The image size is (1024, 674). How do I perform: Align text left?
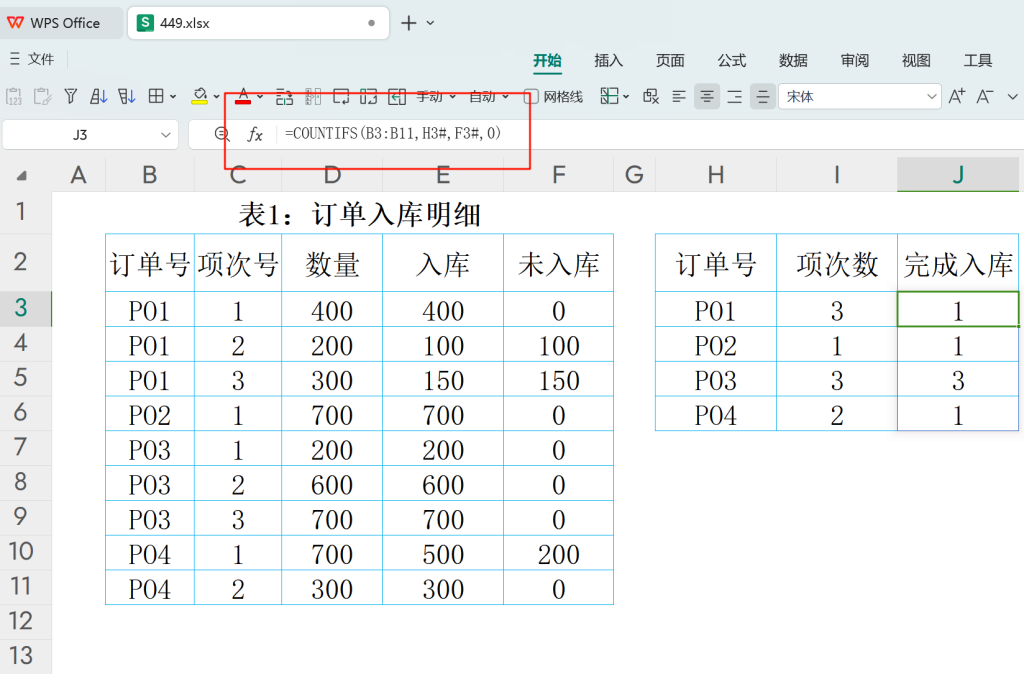click(679, 97)
